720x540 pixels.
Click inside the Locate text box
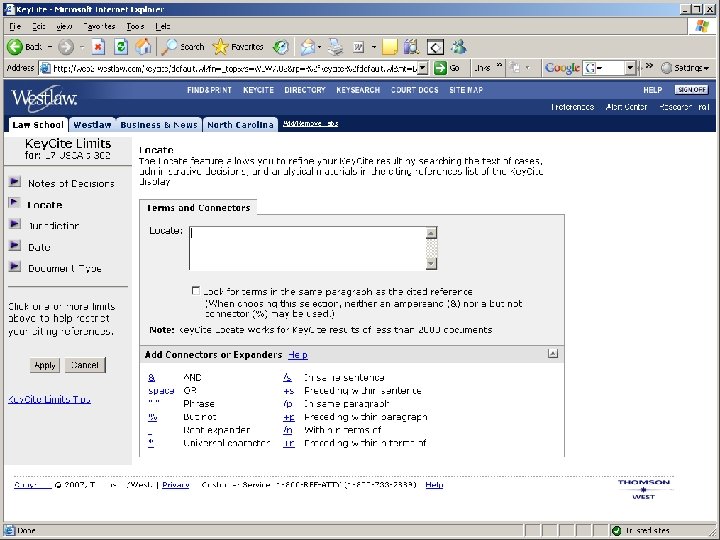(308, 248)
